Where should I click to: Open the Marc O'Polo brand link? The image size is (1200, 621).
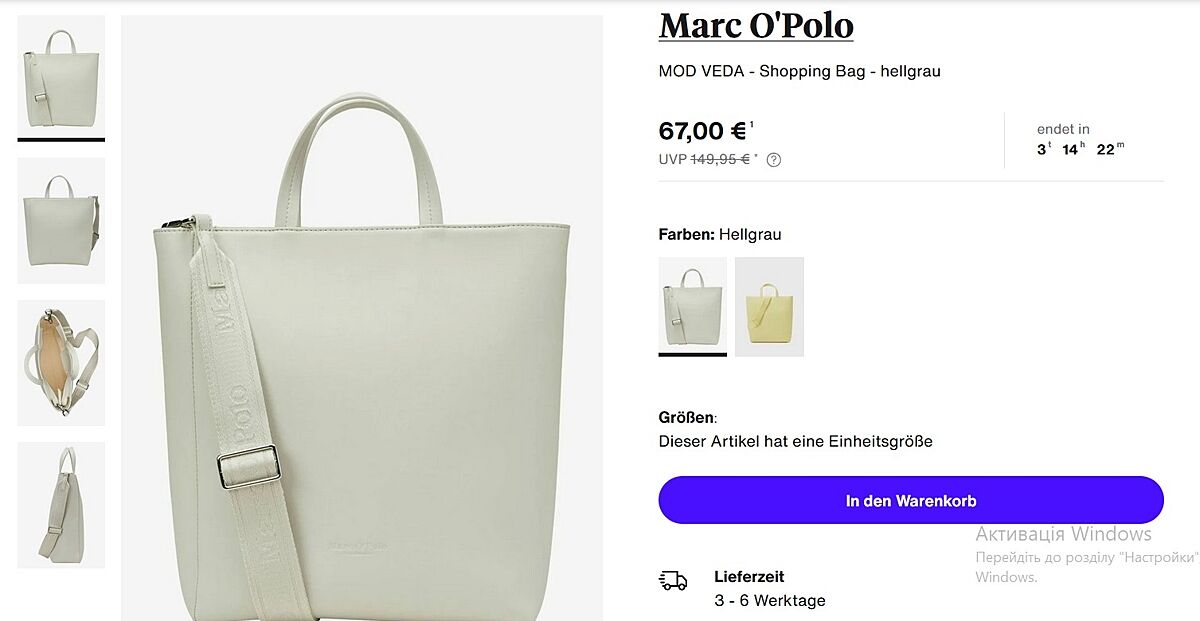(756, 26)
